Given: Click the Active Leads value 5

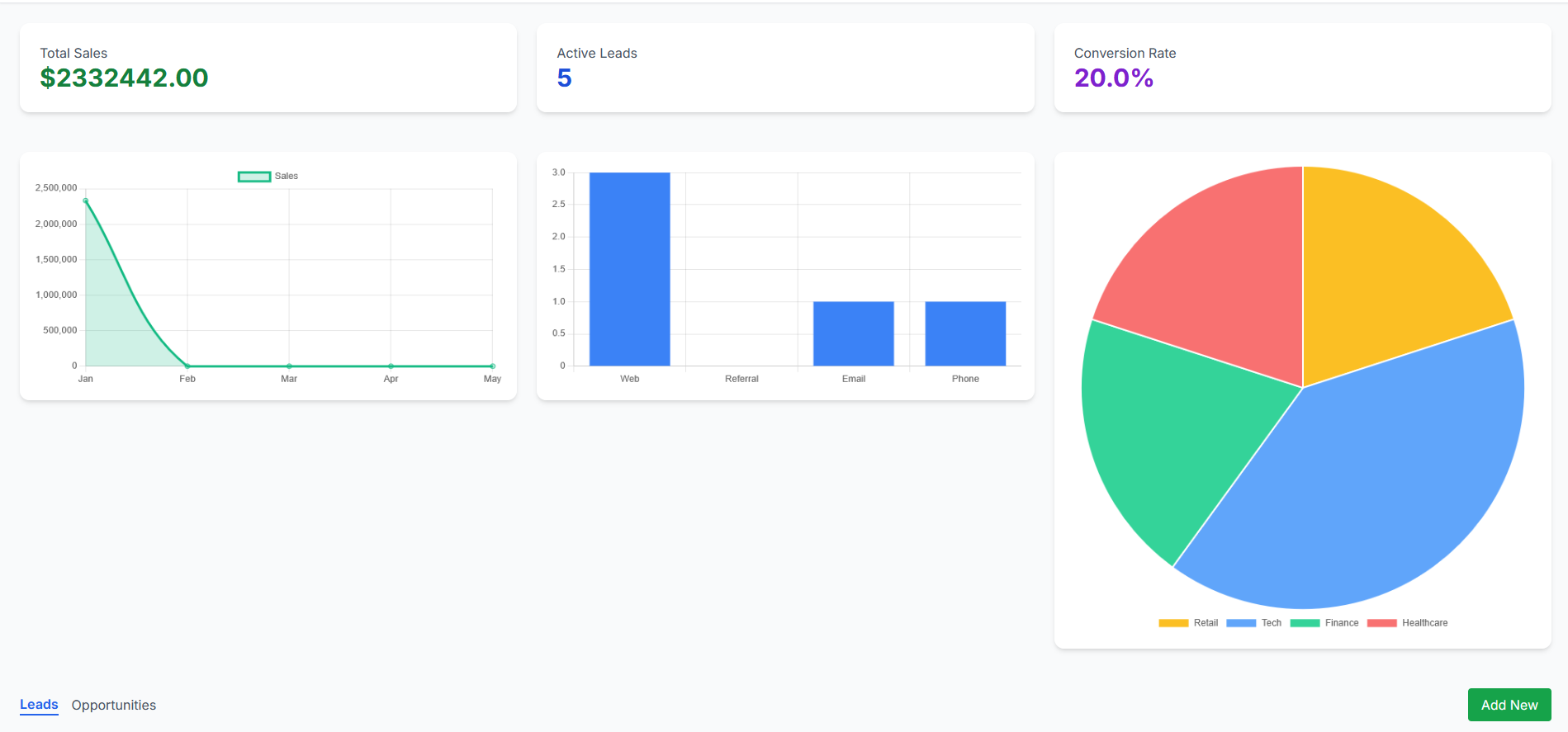Looking at the screenshot, I should tap(564, 78).
